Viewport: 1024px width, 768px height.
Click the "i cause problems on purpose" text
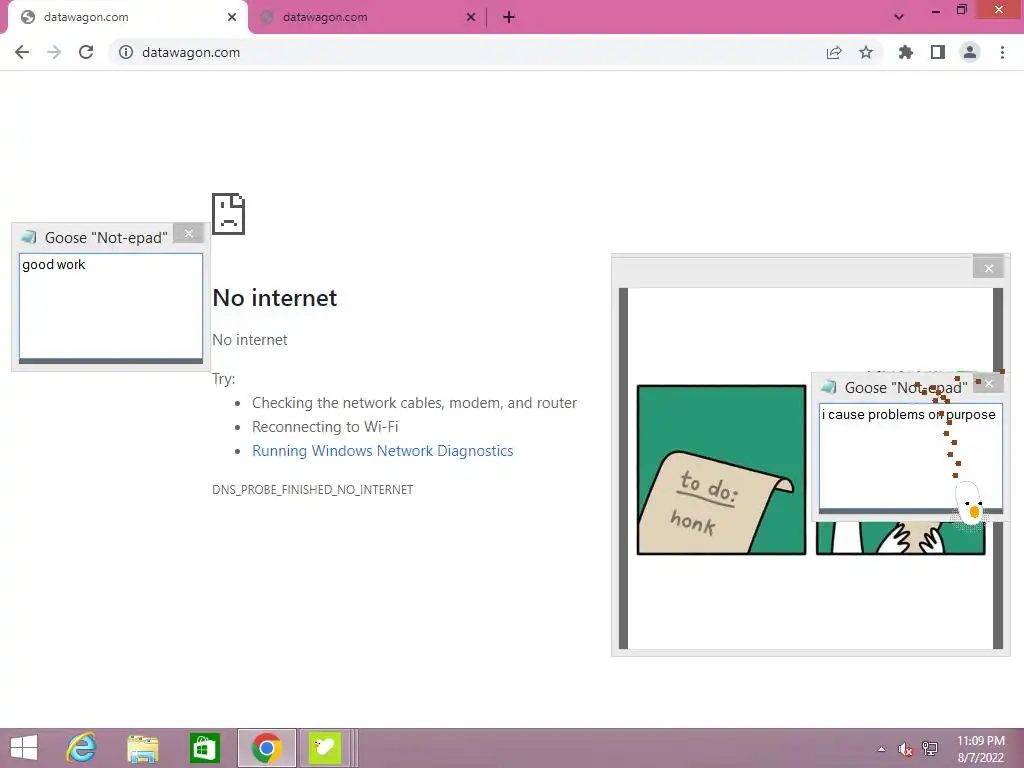(x=908, y=415)
